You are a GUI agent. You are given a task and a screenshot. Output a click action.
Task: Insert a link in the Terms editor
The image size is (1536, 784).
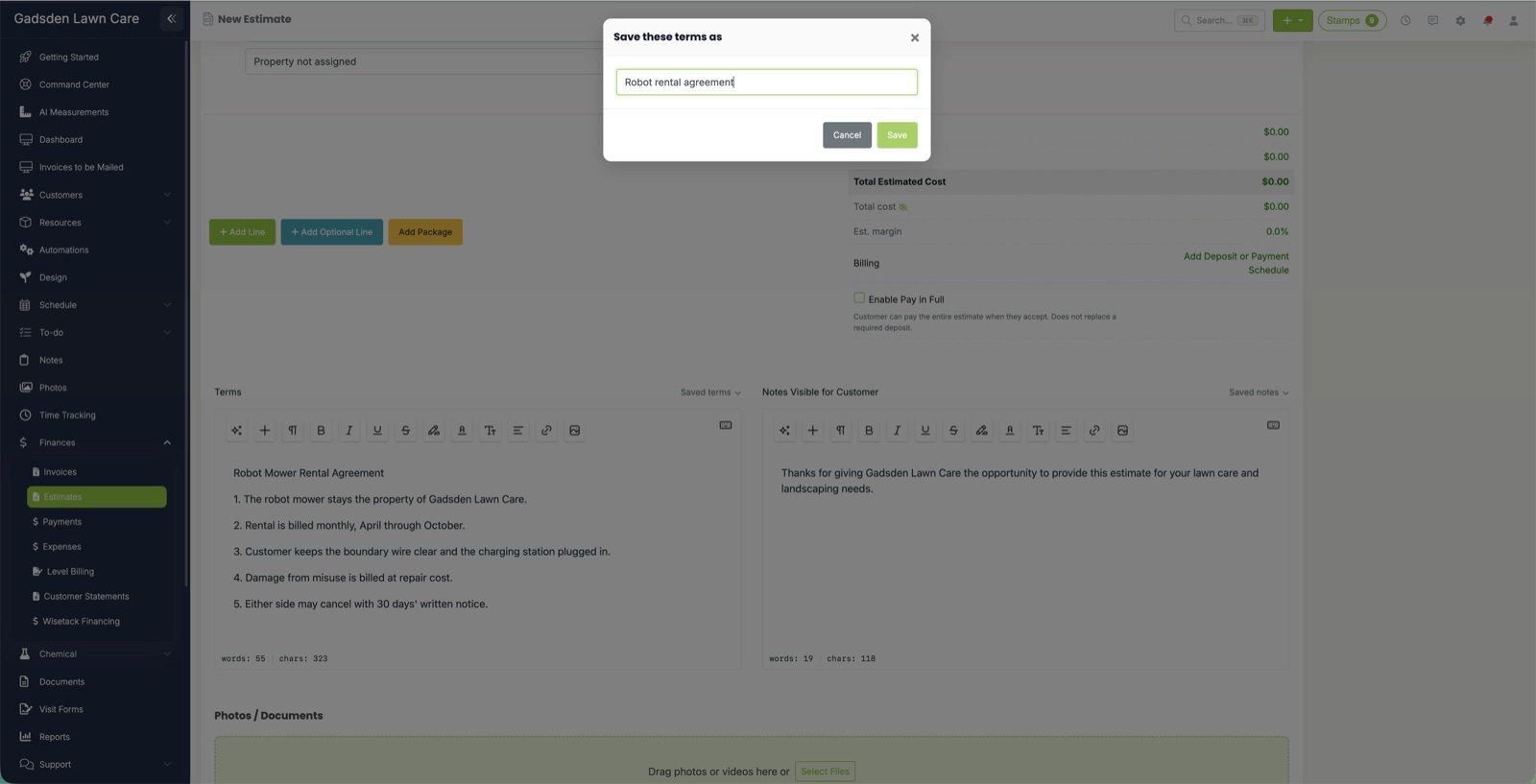[x=546, y=431]
